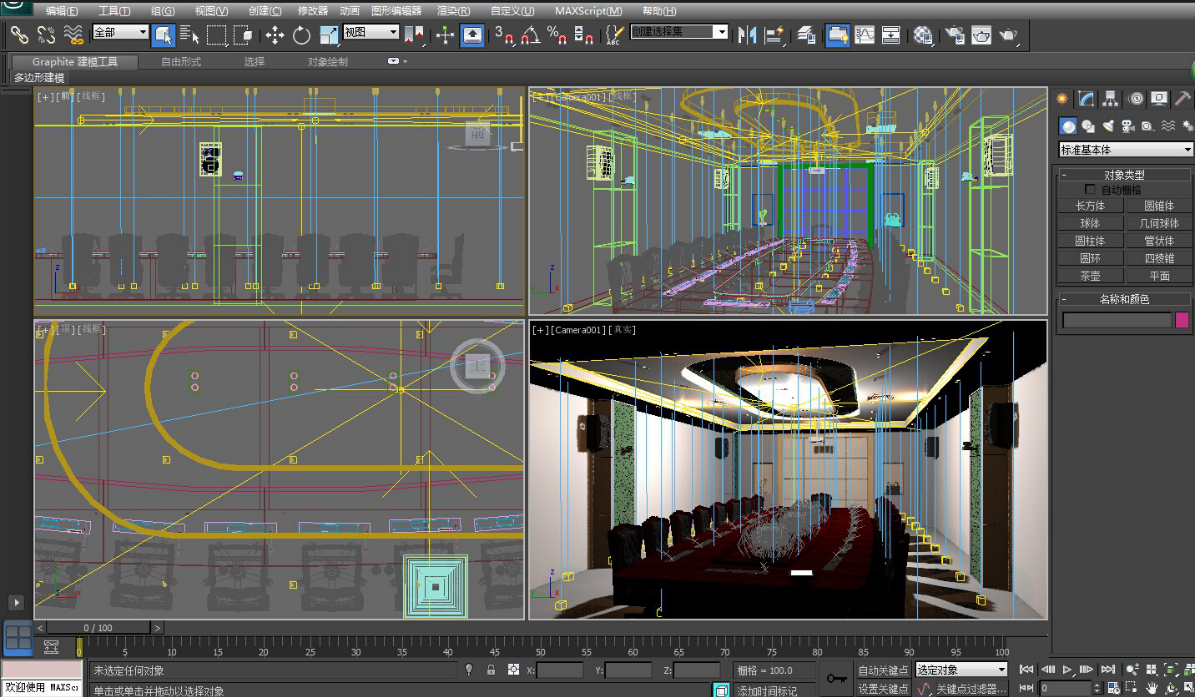The height and width of the screenshot is (697, 1195).
Task: Click the object name input field
Action: tap(1117, 320)
